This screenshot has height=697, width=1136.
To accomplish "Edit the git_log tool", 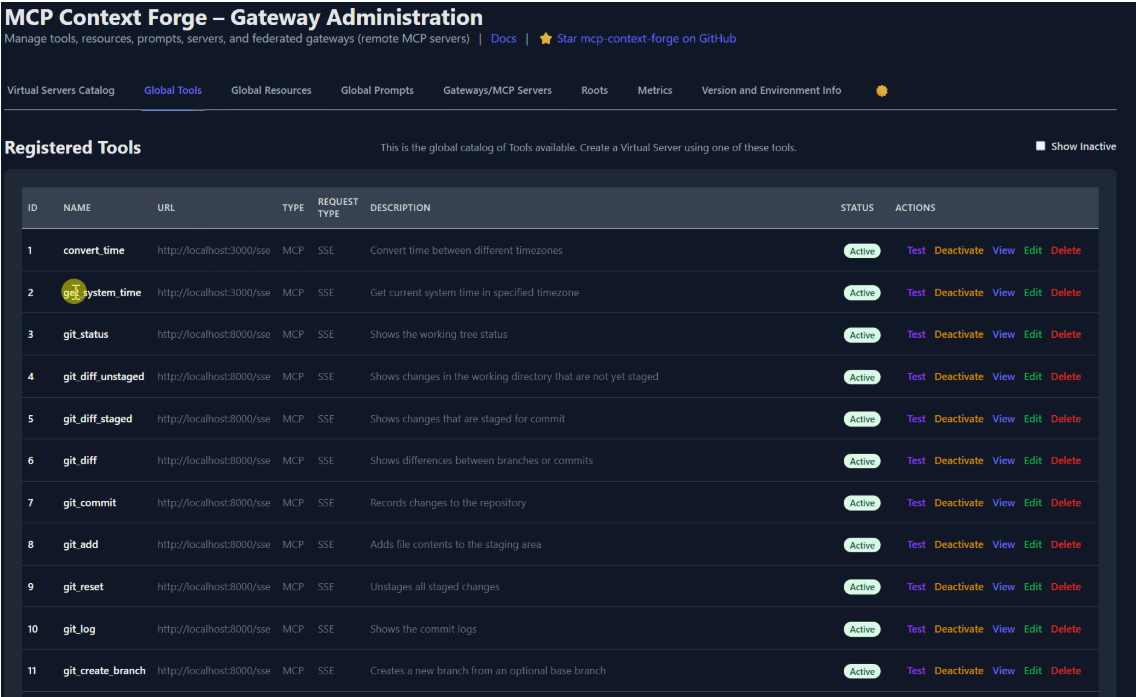I will click(1032, 629).
